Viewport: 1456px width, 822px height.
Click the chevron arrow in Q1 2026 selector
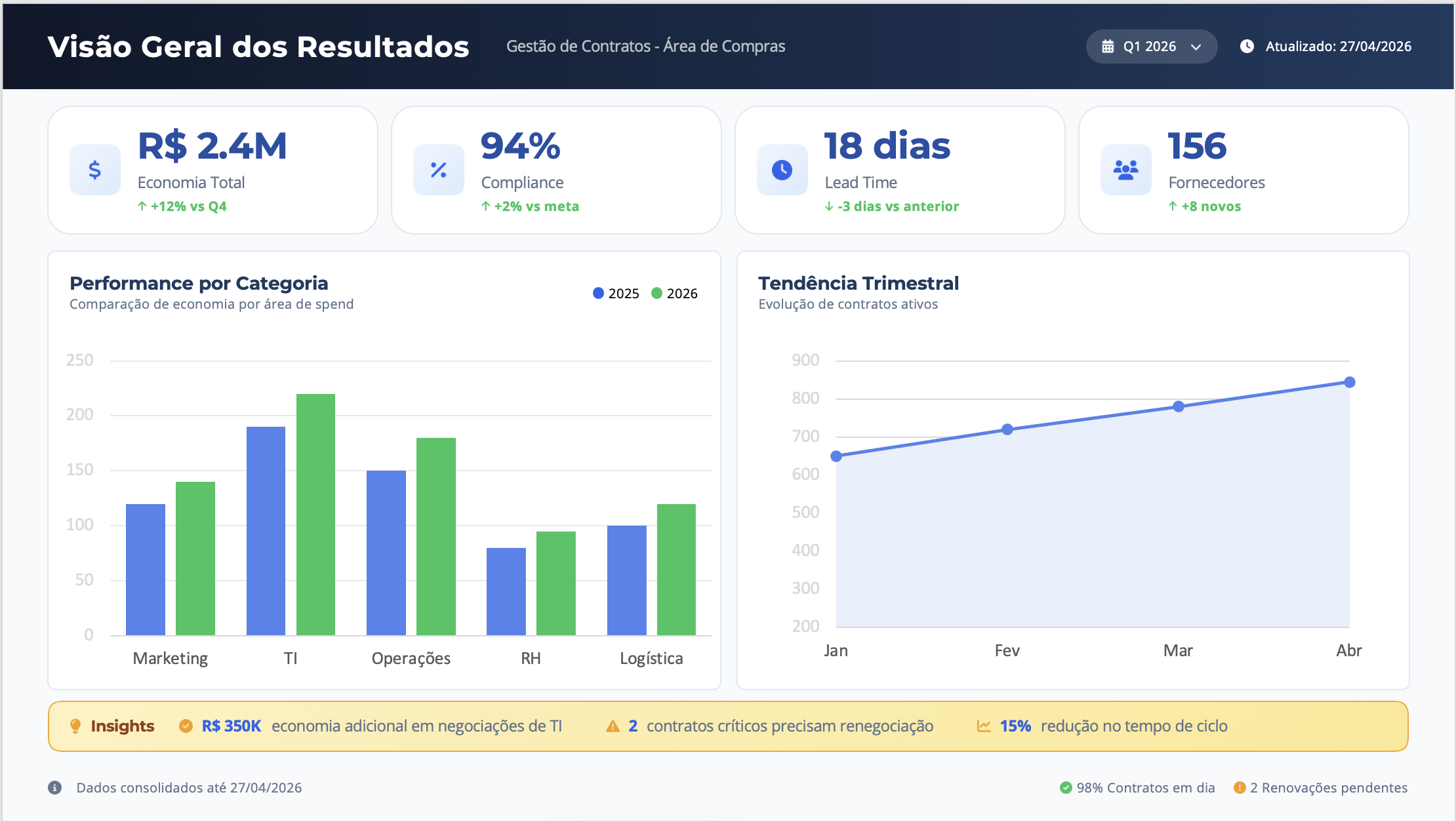pos(1196,47)
